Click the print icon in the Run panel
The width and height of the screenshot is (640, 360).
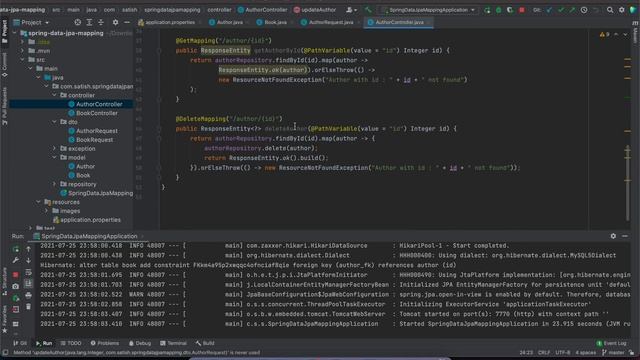click(x=29, y=295)
